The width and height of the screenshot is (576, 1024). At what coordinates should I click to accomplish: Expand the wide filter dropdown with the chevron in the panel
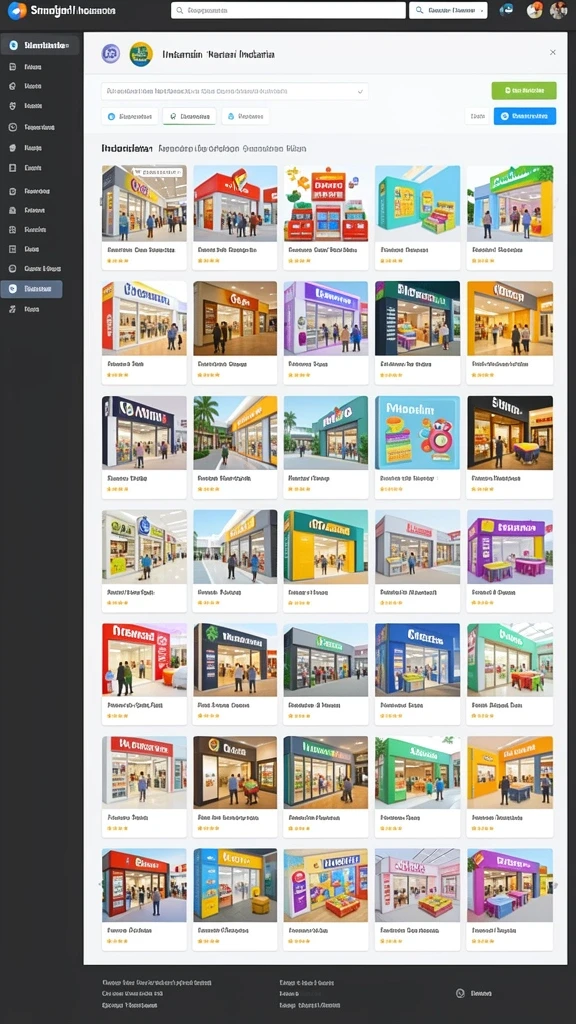coord(234,91)
